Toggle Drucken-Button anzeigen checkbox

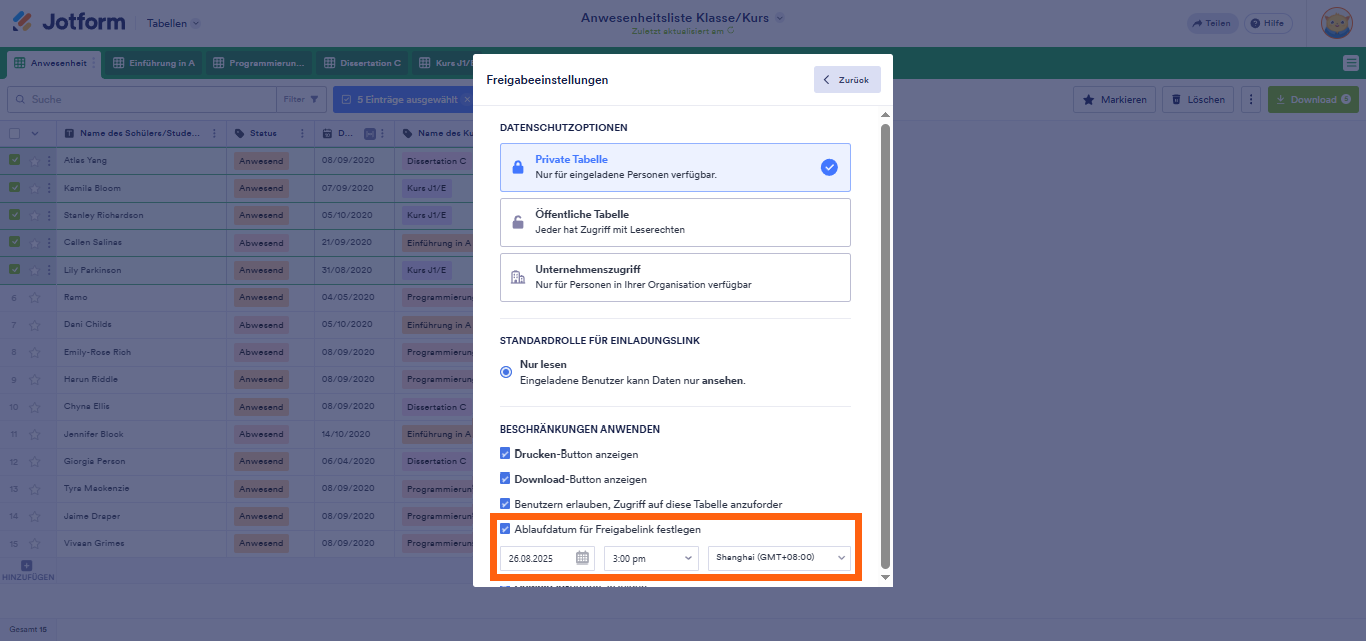(x=505, y=454)
